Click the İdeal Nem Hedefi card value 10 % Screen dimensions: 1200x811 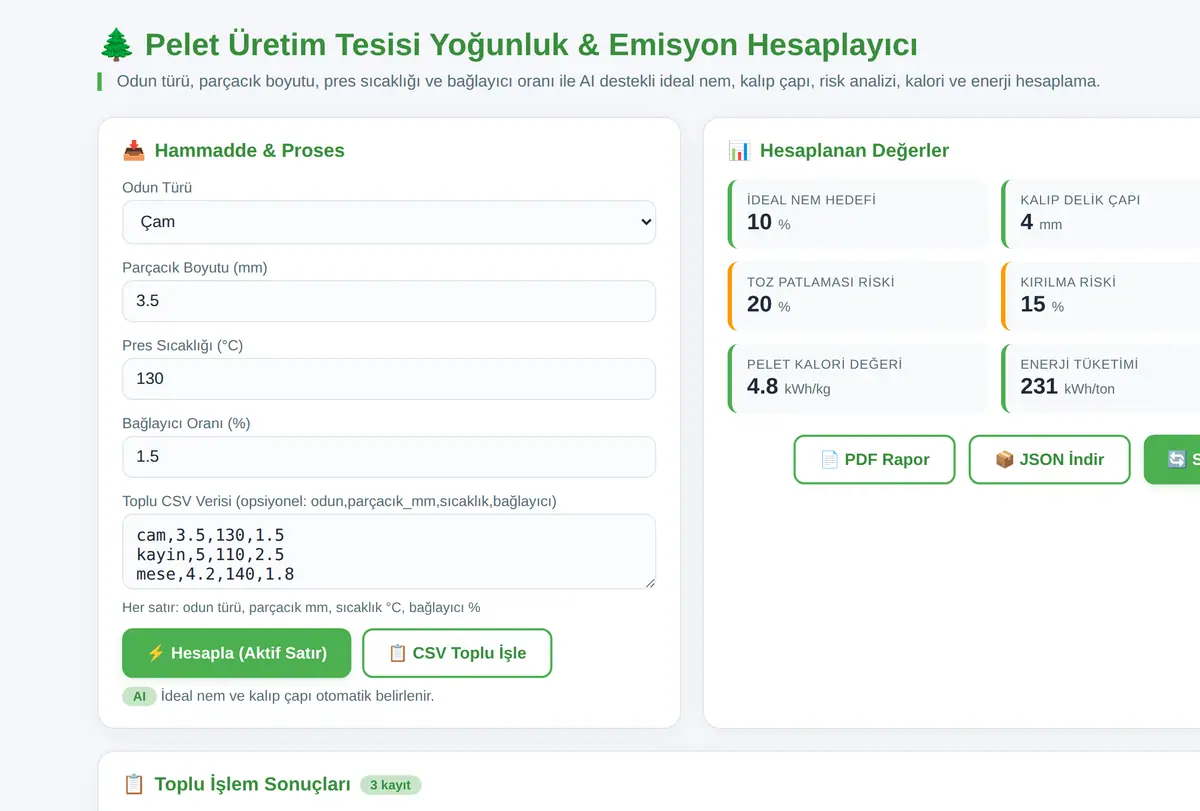(769, 222)
